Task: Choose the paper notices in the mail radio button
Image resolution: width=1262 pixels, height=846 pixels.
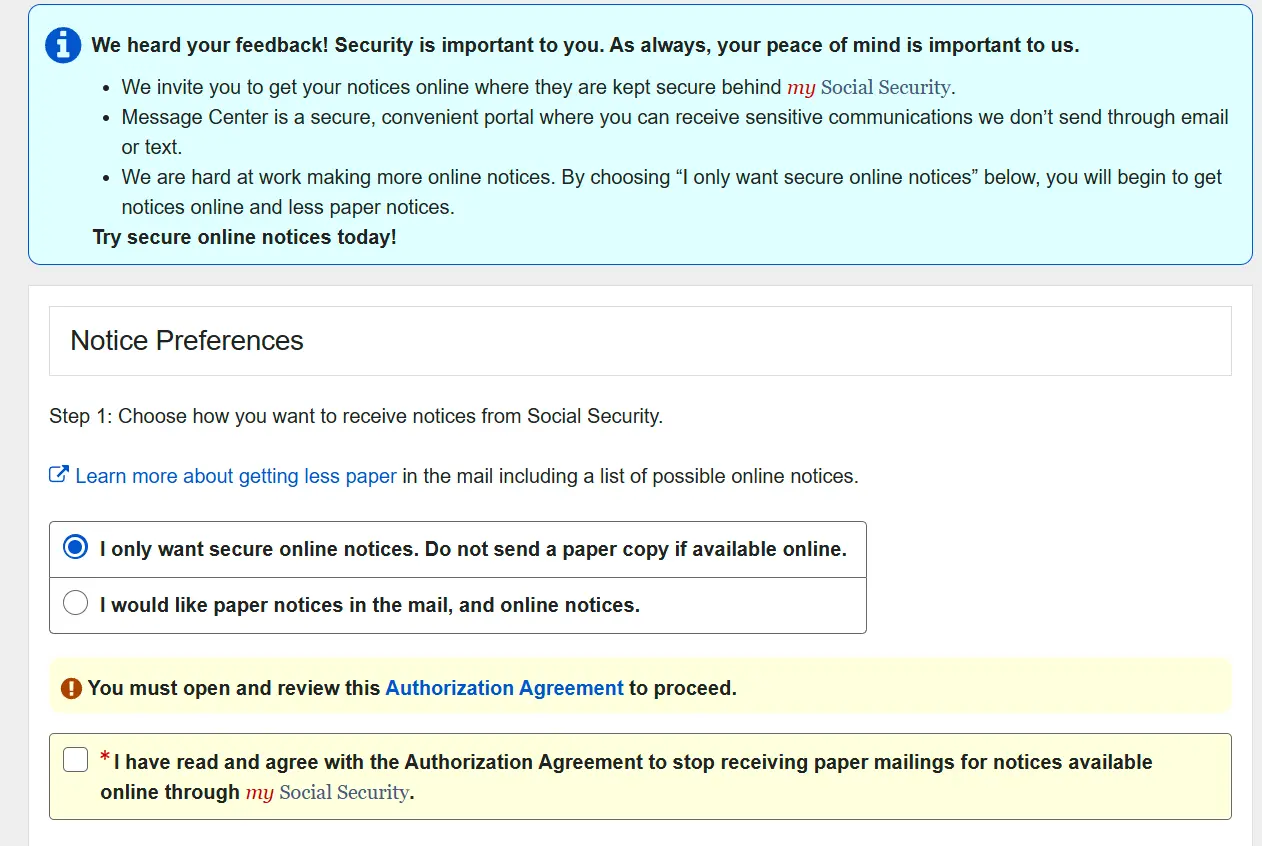Action: click(x=75, y=604)
